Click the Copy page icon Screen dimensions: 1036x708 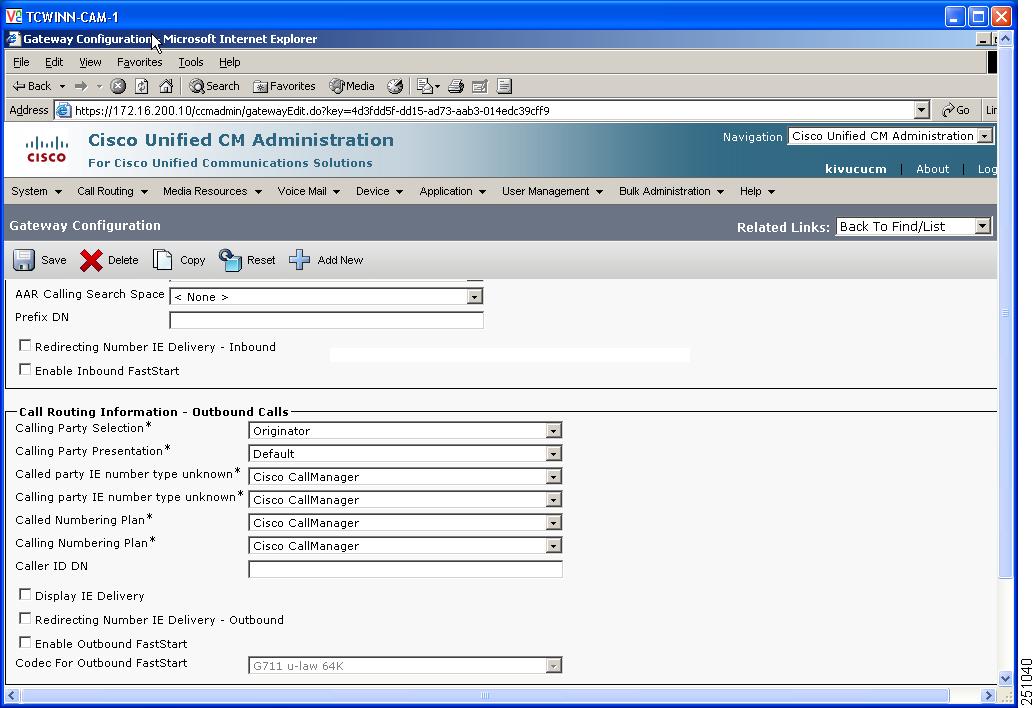point(163,260)
